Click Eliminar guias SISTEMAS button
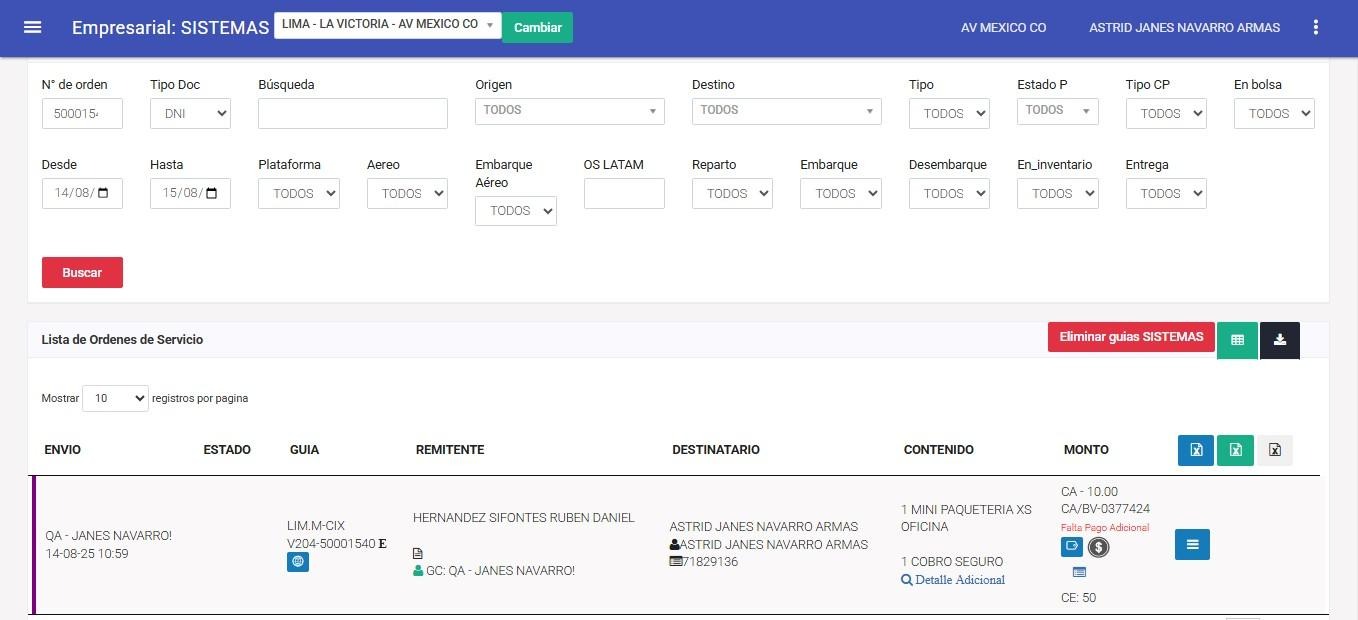 click(x=1130, y=337)
